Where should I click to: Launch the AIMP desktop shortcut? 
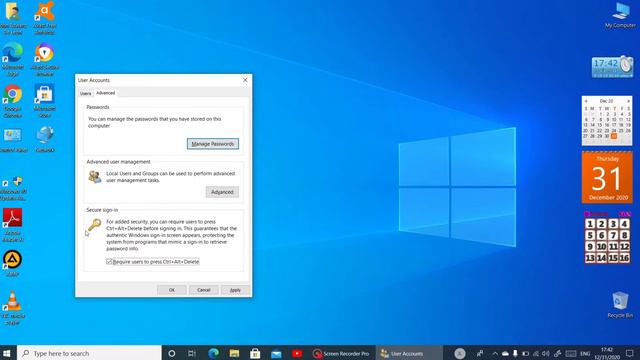pyautogui.click(x=13, y=263)
